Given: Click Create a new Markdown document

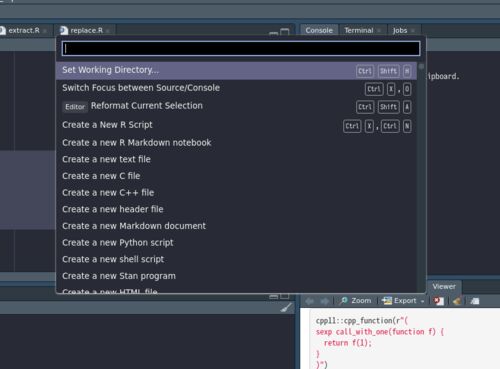Looking at the screenshot, I should (x=236, y=226).
